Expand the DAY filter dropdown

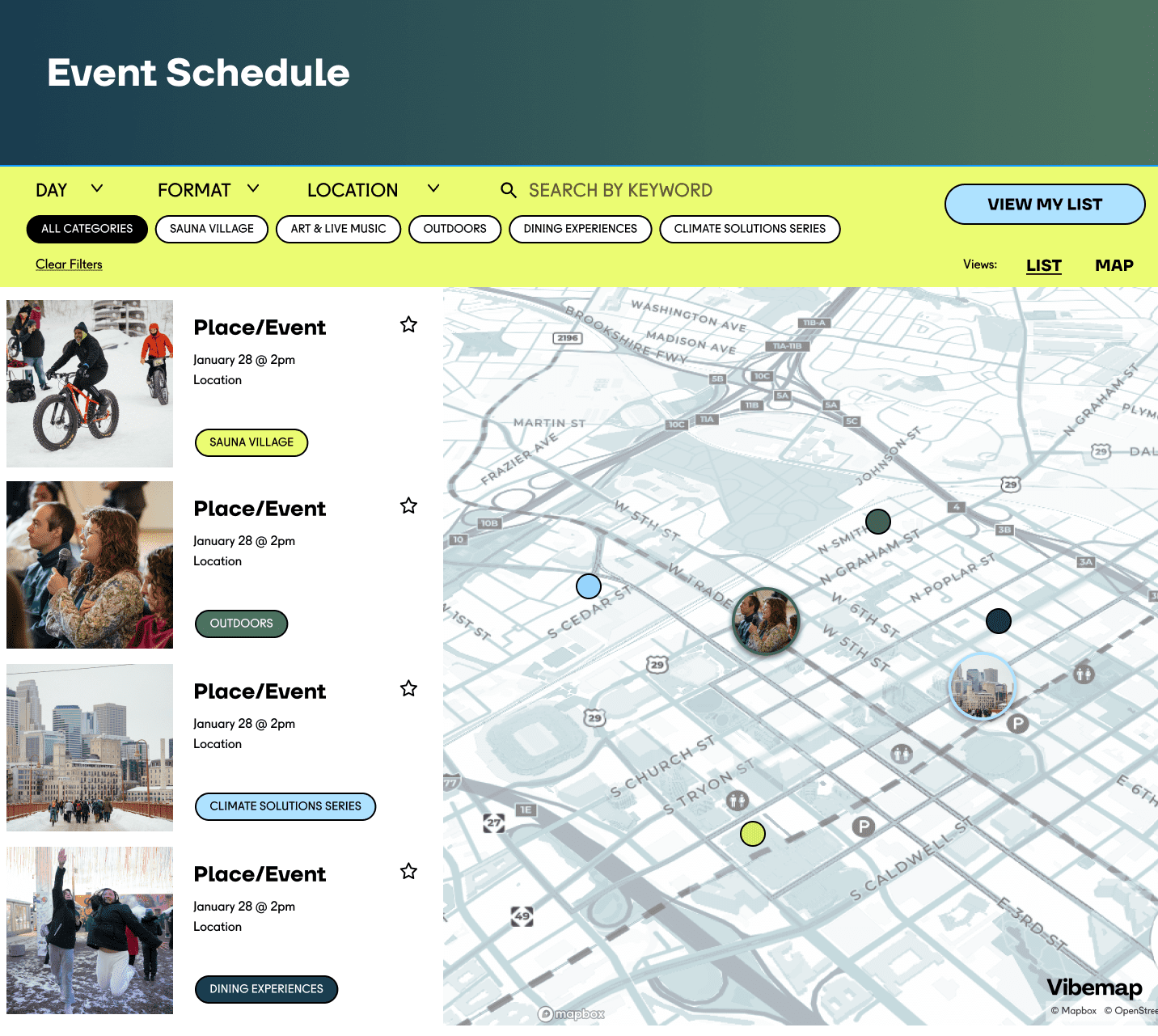tap(70, 190)
